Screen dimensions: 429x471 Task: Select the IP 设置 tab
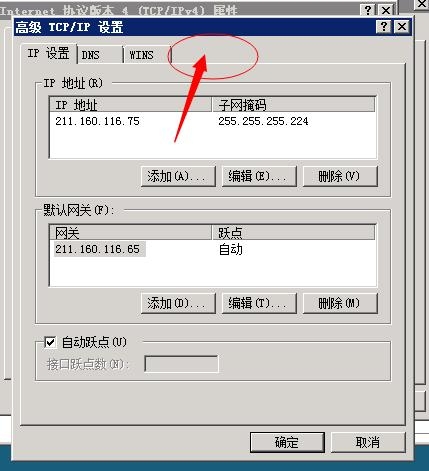pyautogui.click(x=48, y=53)
